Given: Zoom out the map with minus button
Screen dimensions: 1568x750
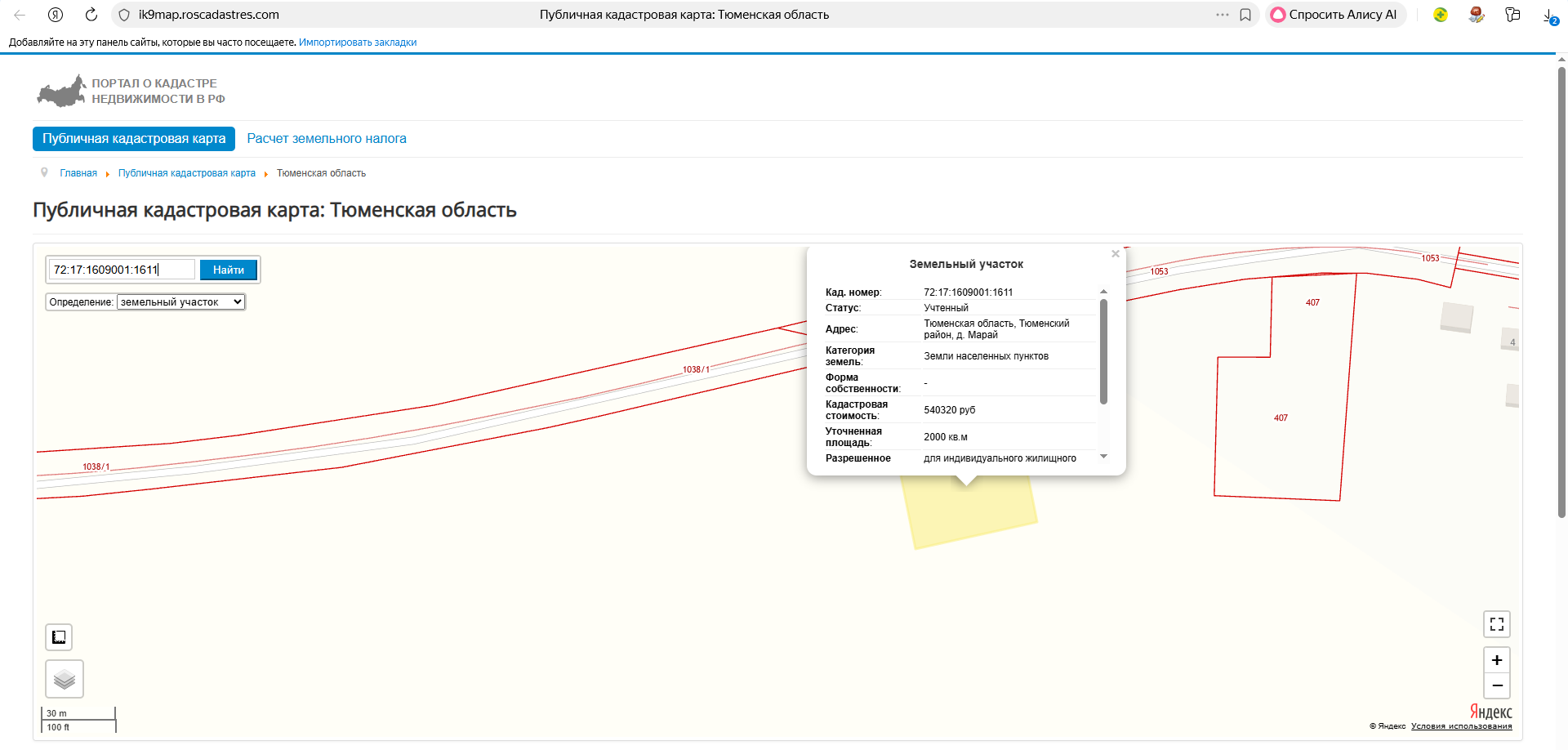Looking at the screenshot, I should (x=1496, y=685).
